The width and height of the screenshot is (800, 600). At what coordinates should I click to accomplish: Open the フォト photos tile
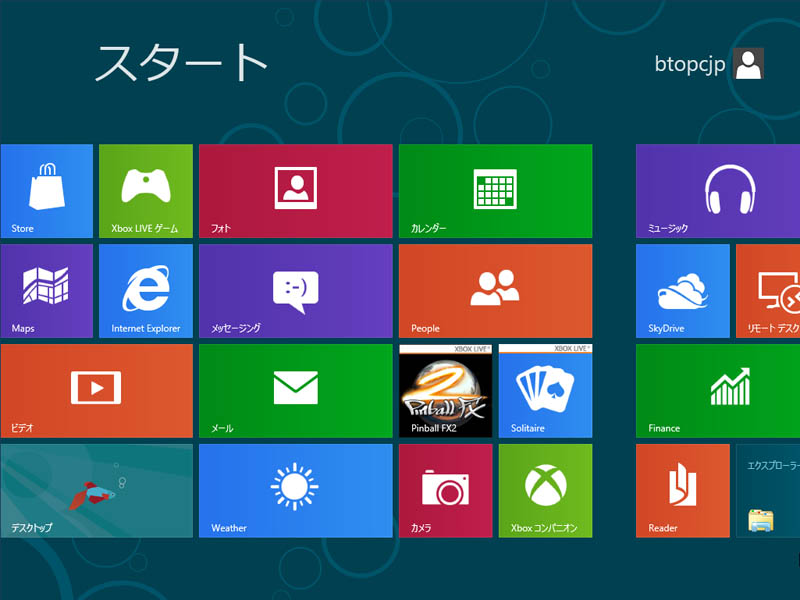tap(296, 191)
